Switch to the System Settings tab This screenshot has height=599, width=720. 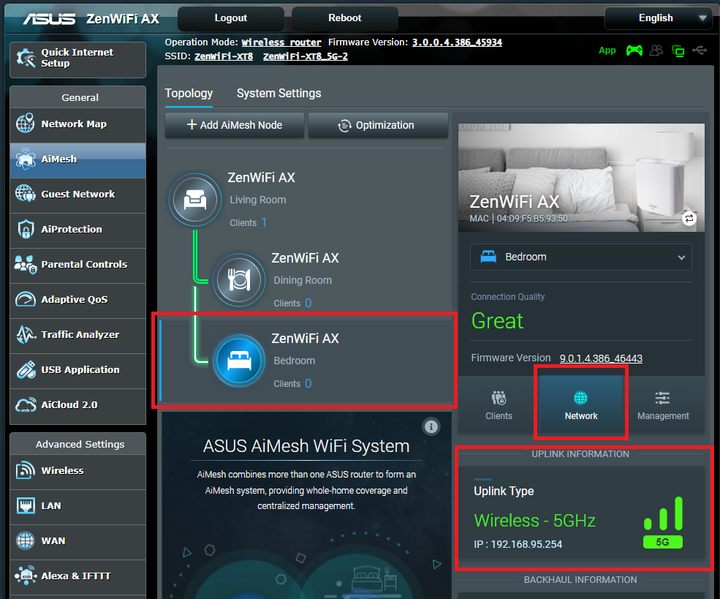(x=279, y=93)
